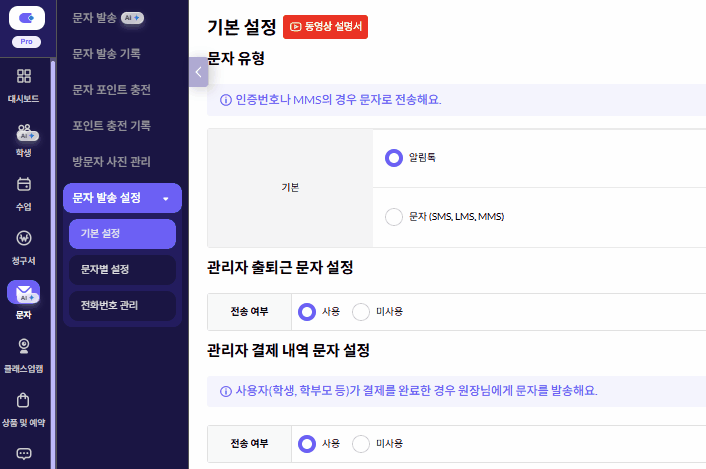Collapse the side panel with arrow handle
Viewport: 706px width, 469px height.
[x=198, y=72]
